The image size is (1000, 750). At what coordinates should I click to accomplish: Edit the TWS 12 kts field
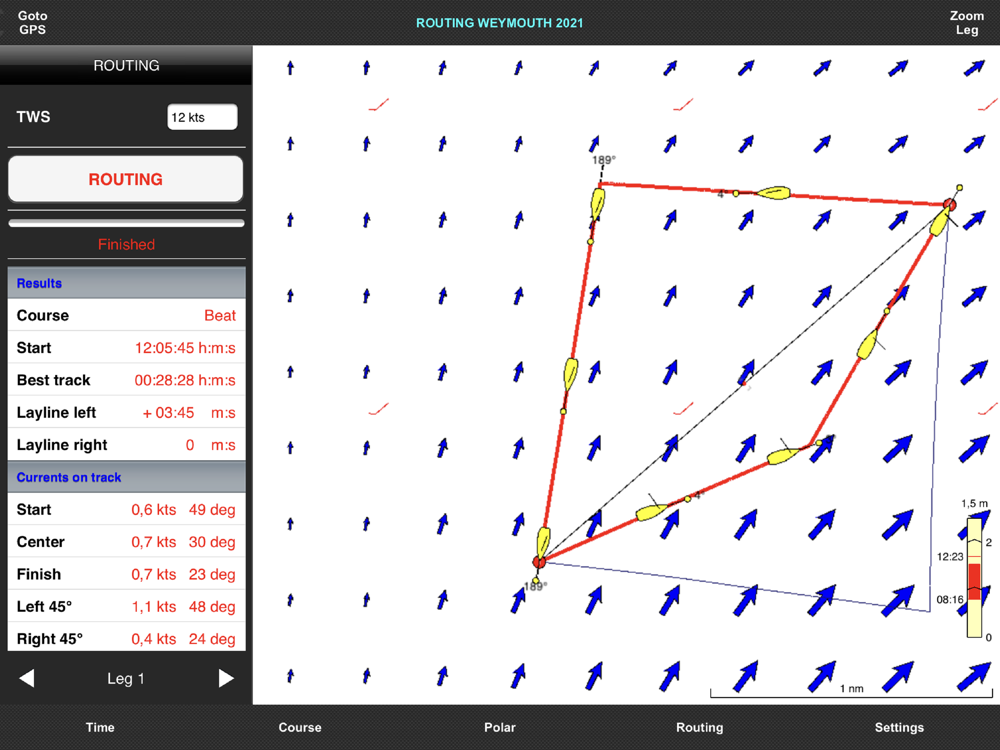tap(202, 117)
